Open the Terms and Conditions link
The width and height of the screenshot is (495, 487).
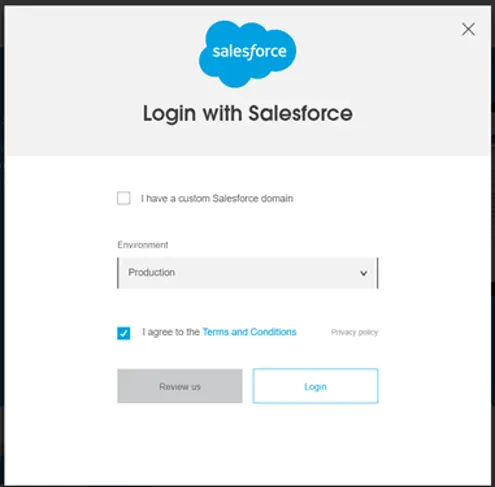click(x=249, y=332)
